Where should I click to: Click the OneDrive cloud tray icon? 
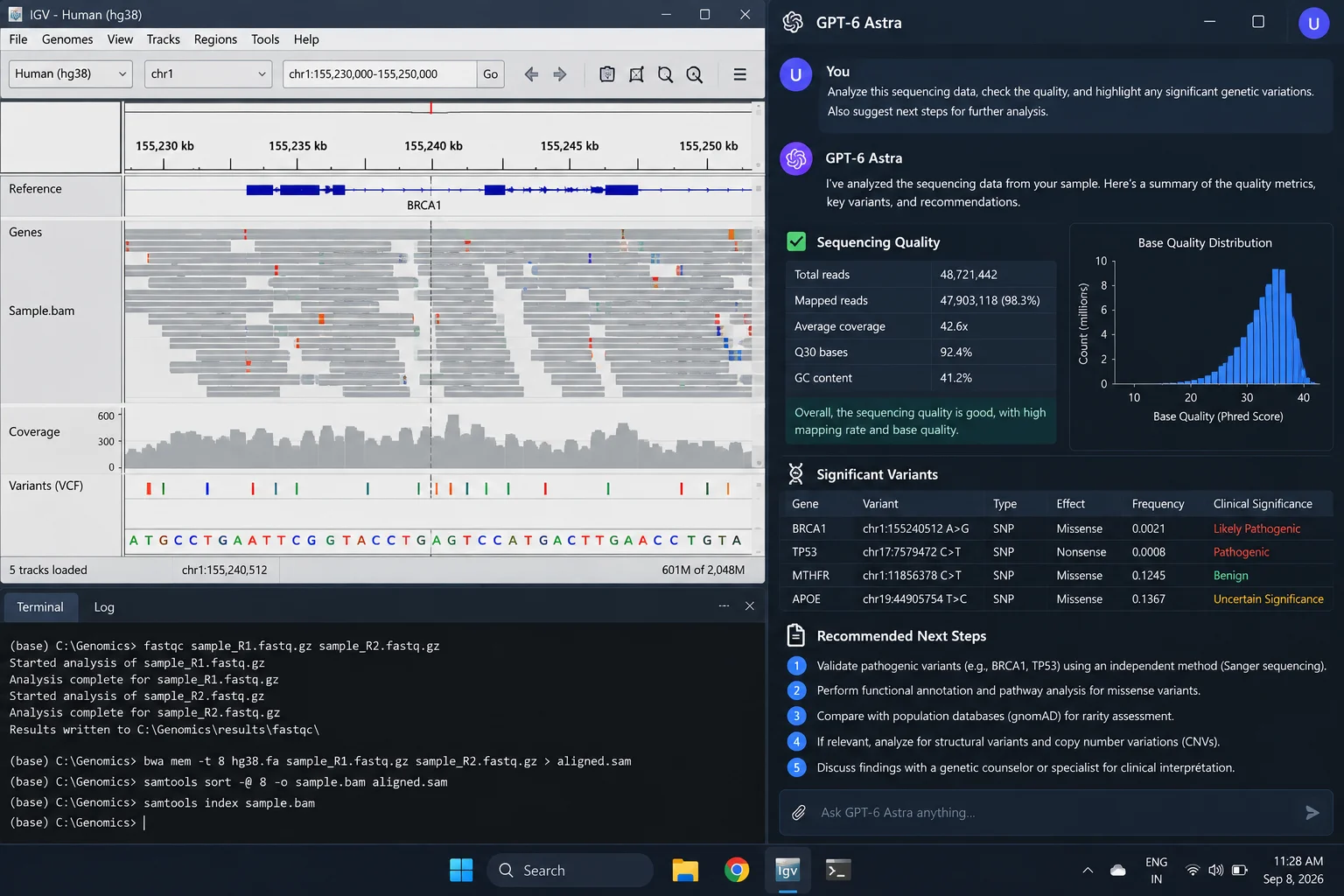click(1118, 870)
